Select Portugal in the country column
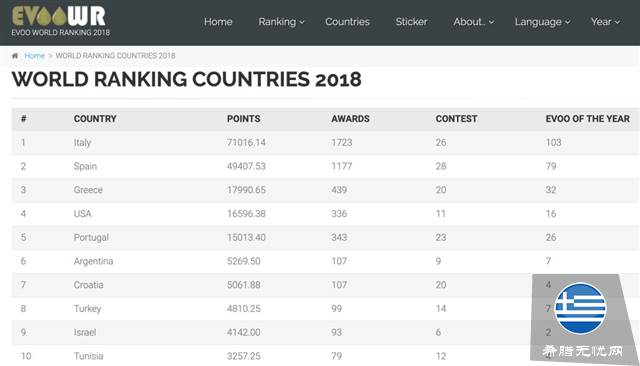Image resolution: width=640 pixels, height=366 pixels. pos(91,237)
